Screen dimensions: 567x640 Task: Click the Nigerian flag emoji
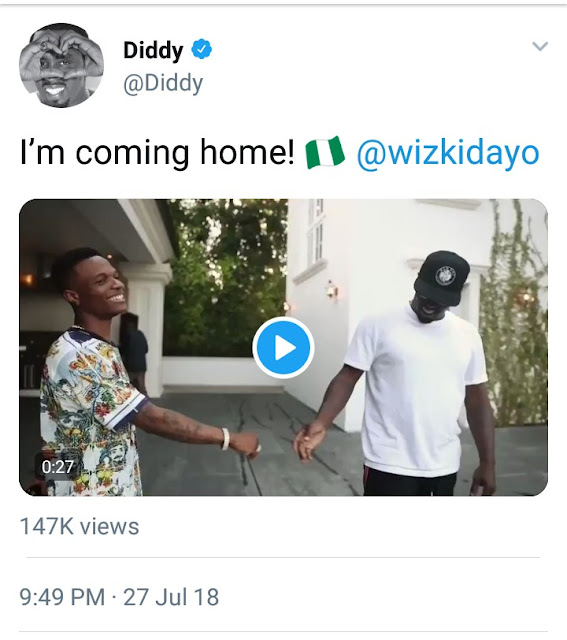(x=325, y=152)
